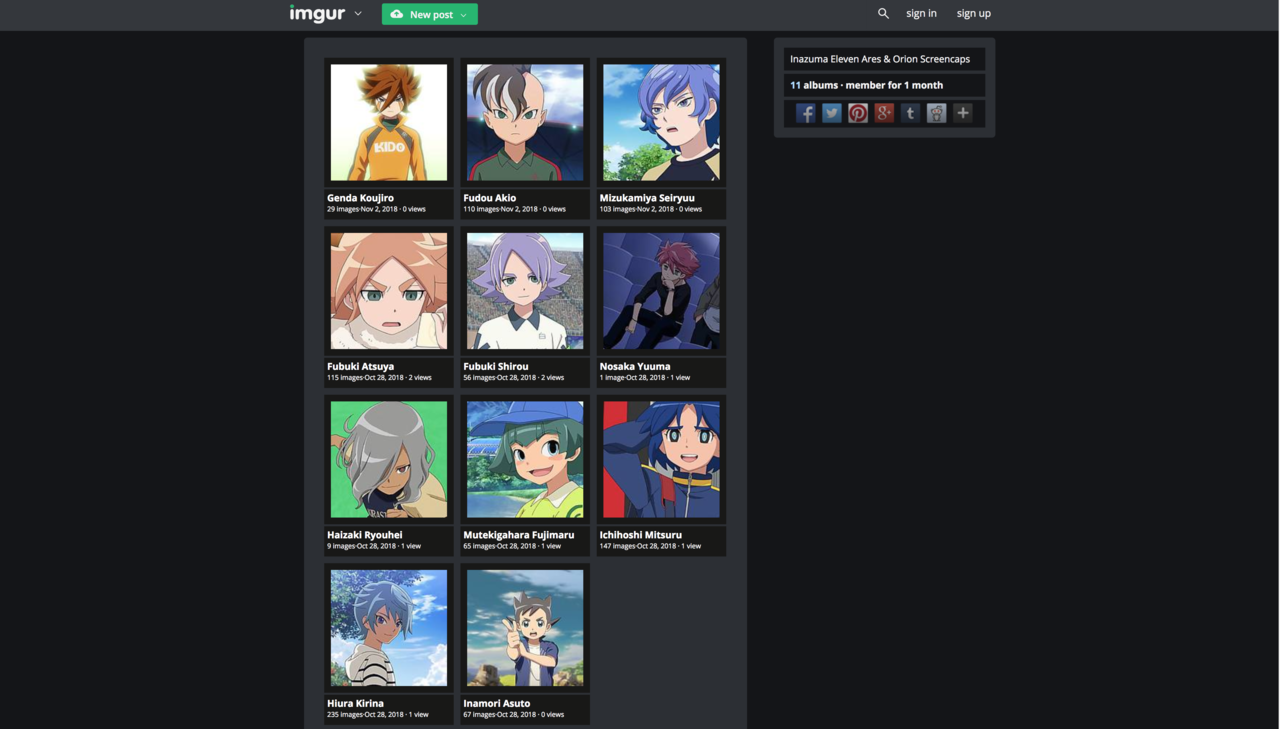
Task: Click the "11 albums · member for 1 month" text
Action: coord(866,85)
